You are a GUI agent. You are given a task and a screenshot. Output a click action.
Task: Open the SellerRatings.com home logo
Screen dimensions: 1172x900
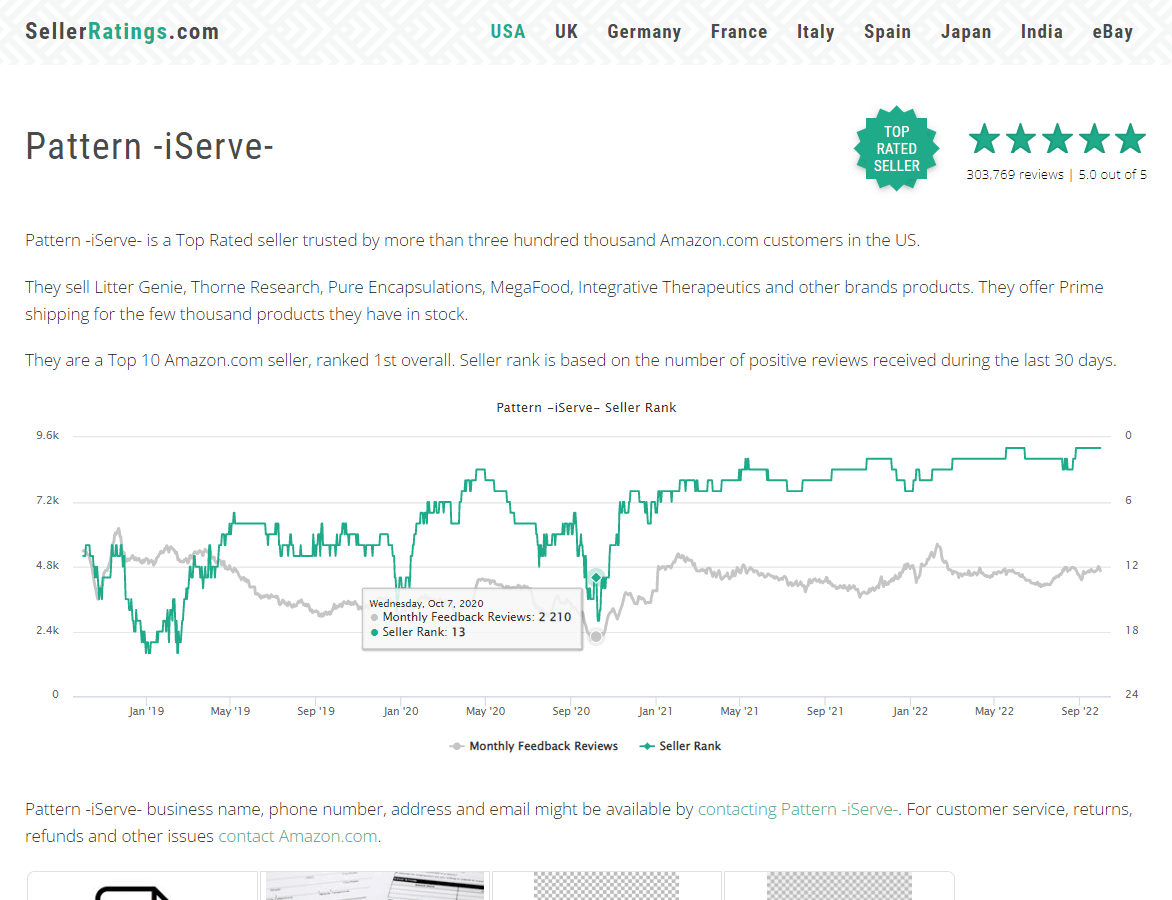point(122,31)
